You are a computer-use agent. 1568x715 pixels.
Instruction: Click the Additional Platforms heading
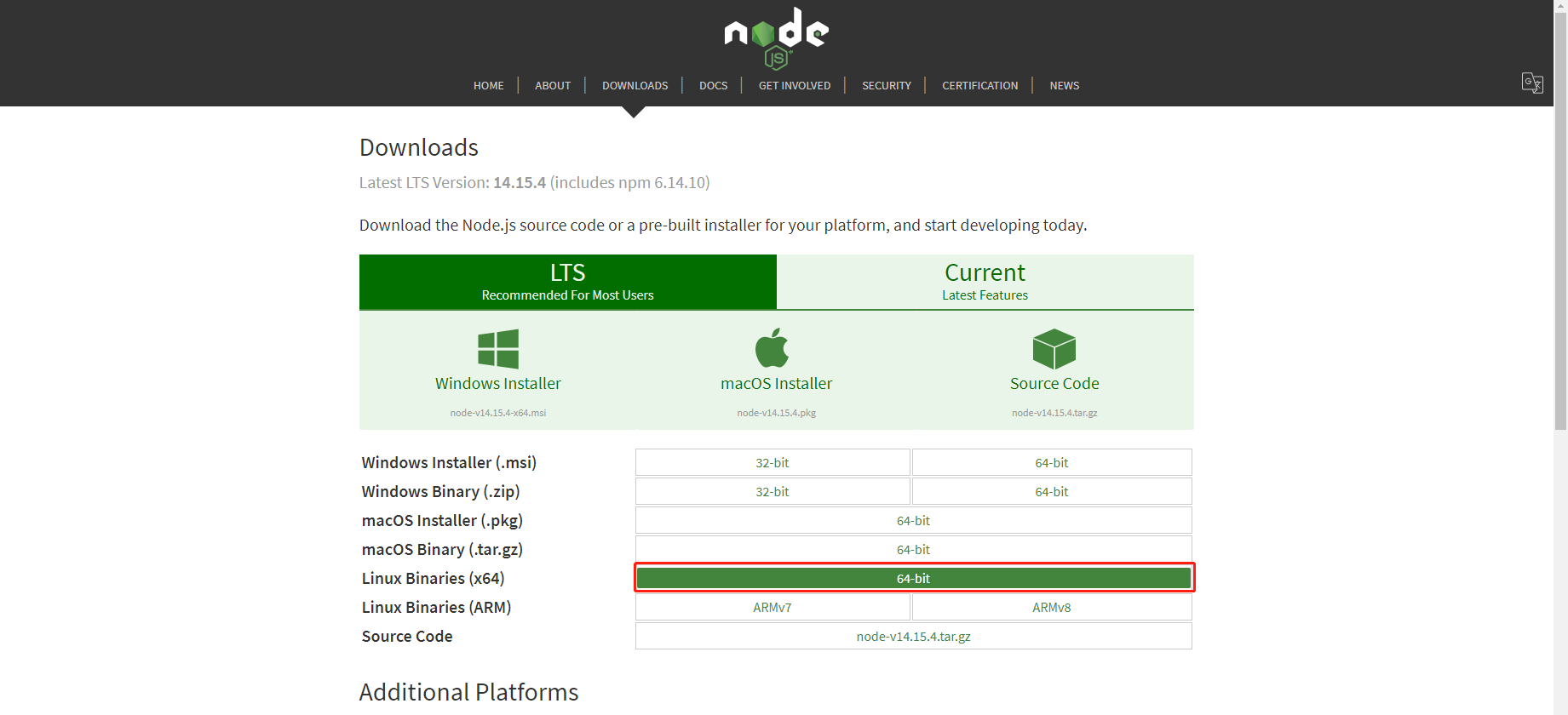(x=469, y=692)
